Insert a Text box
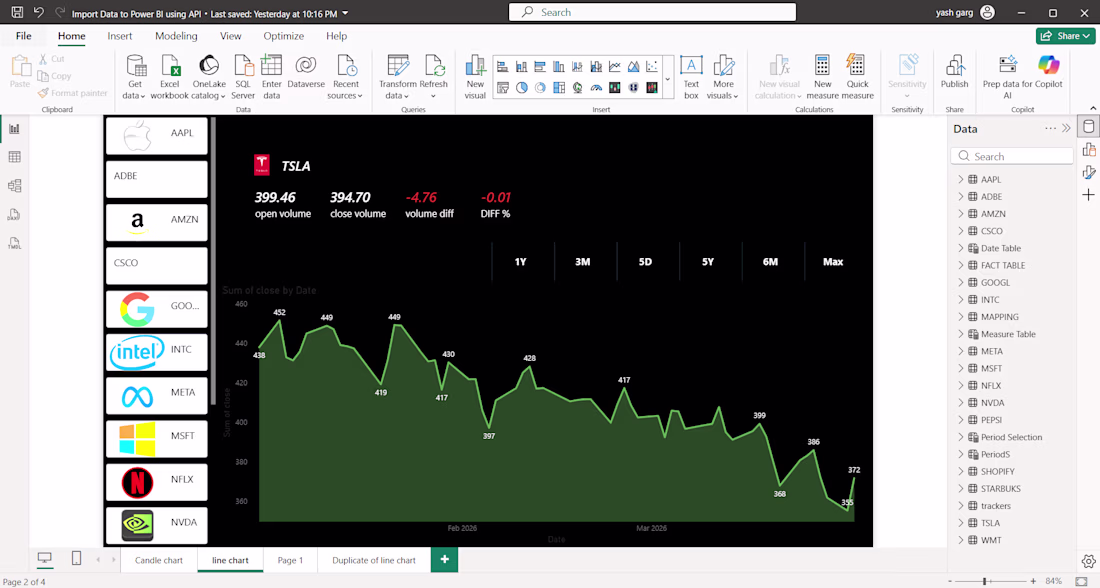The image size is (1100, 588). (691, 77)
